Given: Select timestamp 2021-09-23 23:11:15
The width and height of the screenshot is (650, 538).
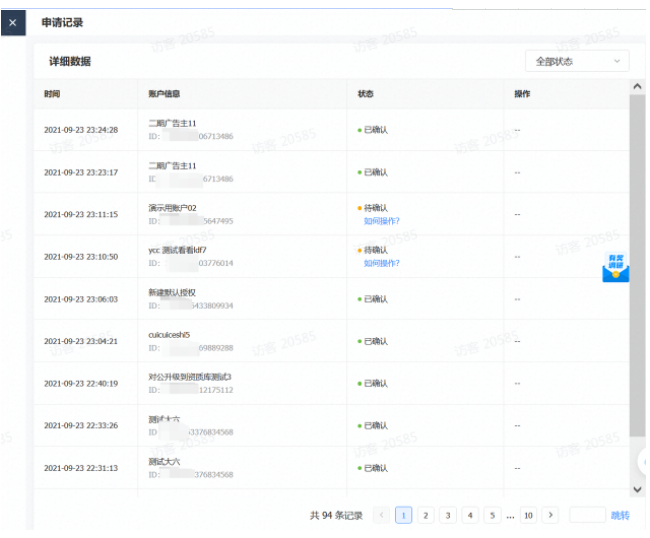Looking at the screenshot, I should (x=81, y=215).
